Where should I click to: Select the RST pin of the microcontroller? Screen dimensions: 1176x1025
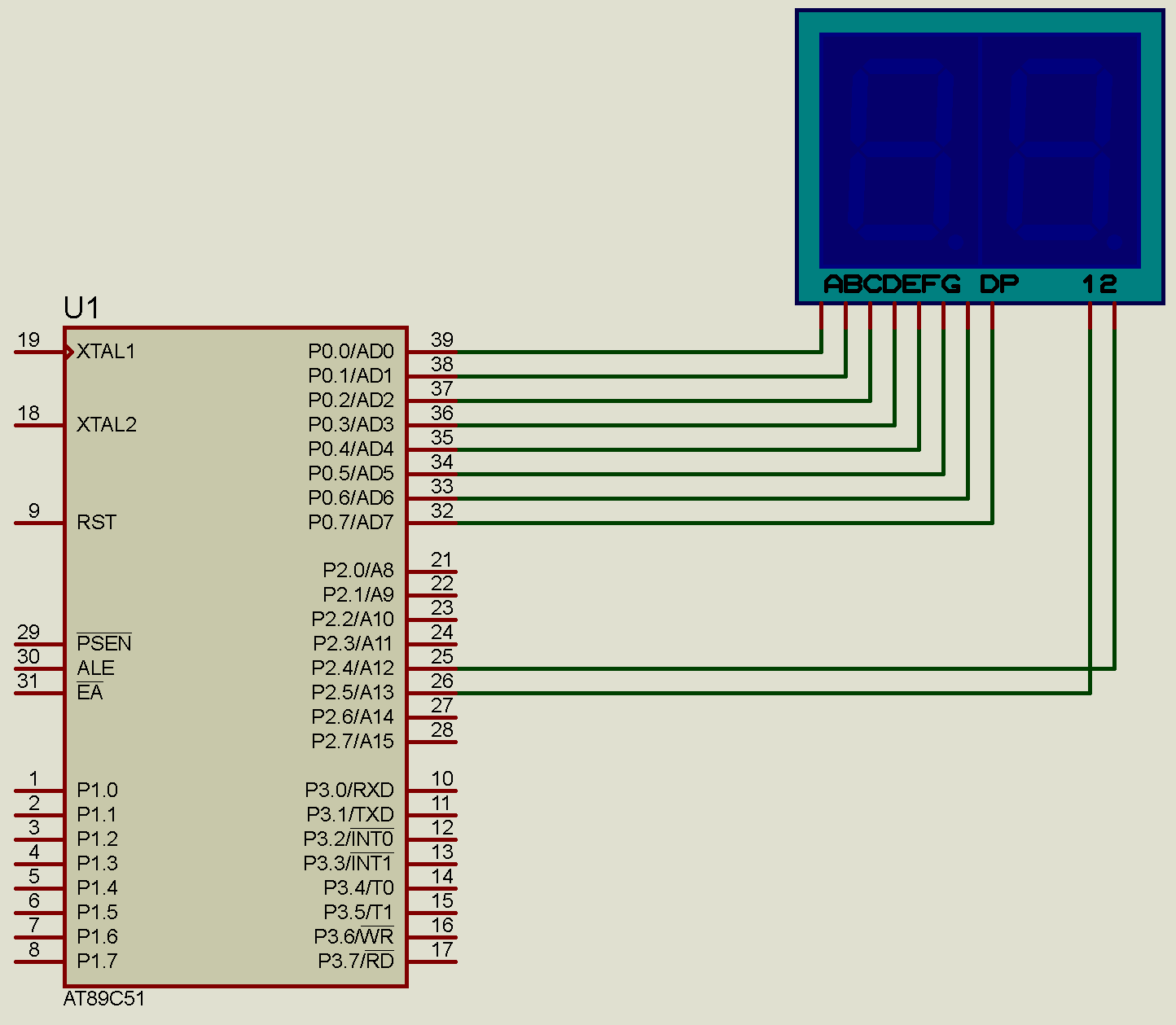pyautogui.click(x=96, y=523)
